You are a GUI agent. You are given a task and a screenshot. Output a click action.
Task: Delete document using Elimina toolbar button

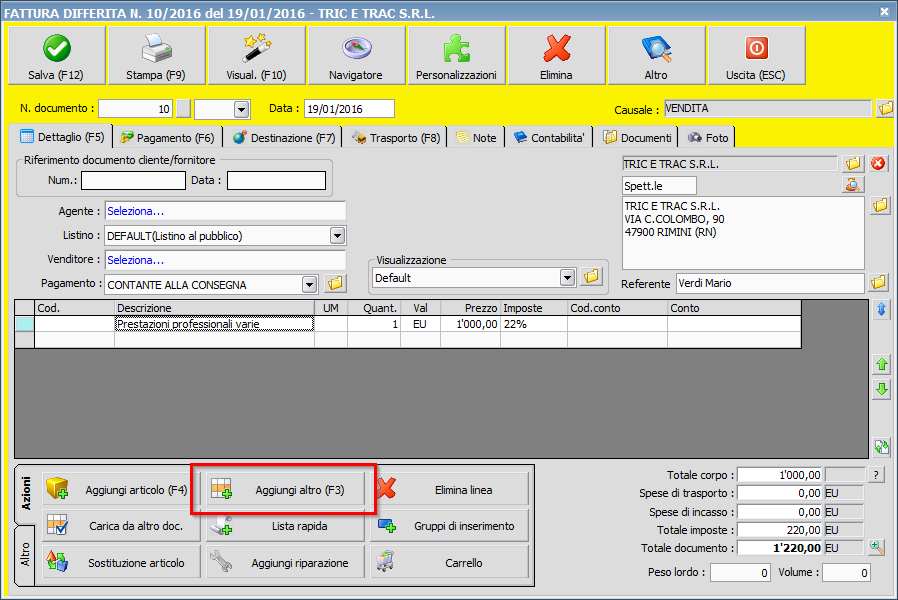click(556, 56)
